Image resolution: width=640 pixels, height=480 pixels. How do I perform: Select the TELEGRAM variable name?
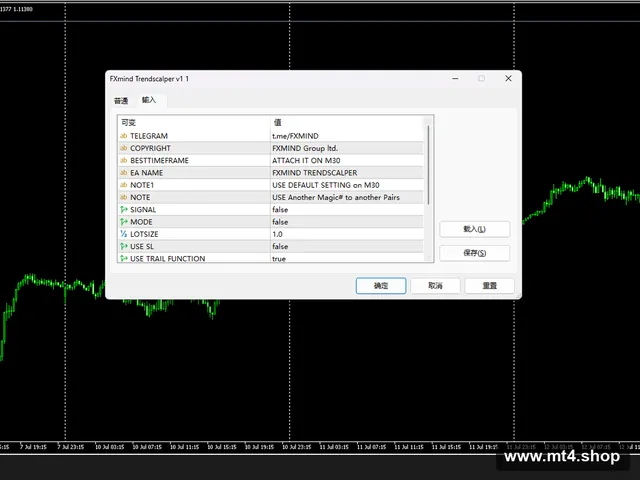[149, 136]
